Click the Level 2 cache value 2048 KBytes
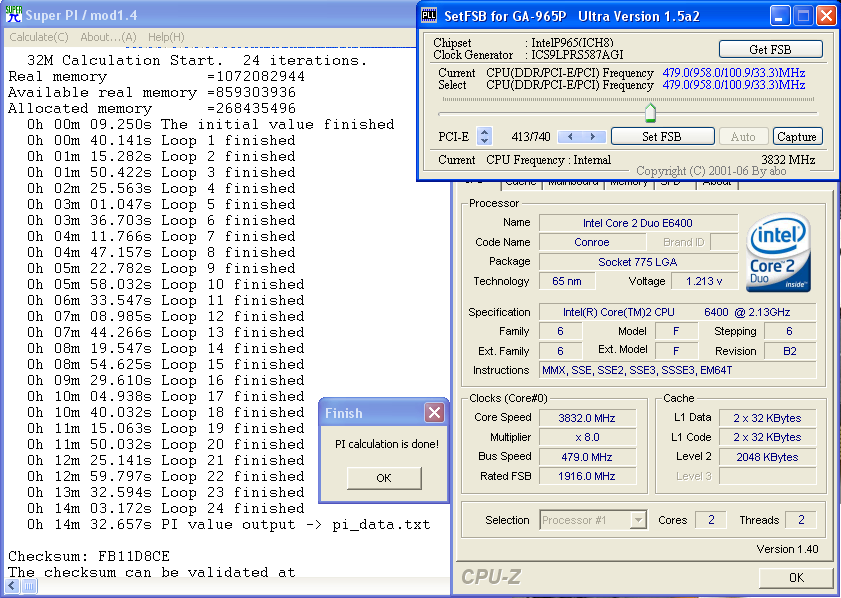The width and height of the screenshot is (841, 598). click(x=768, y=457)
